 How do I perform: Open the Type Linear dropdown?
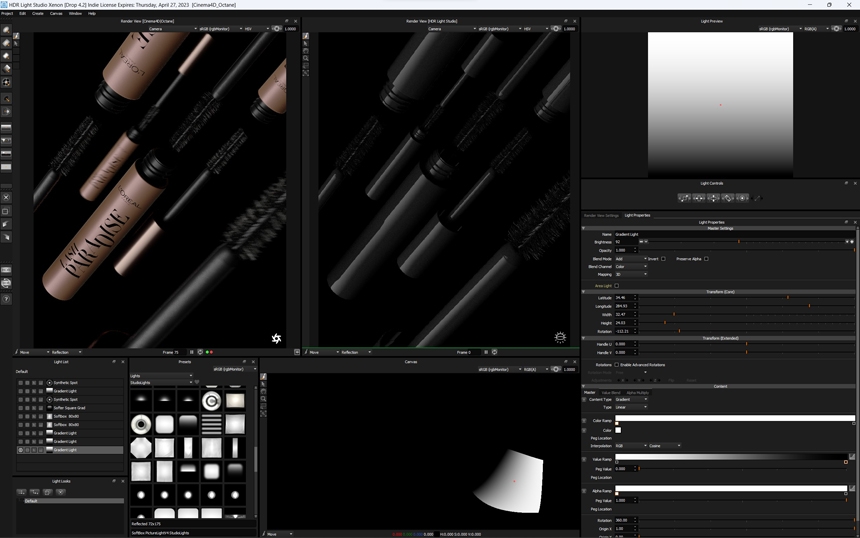point(631,407)
